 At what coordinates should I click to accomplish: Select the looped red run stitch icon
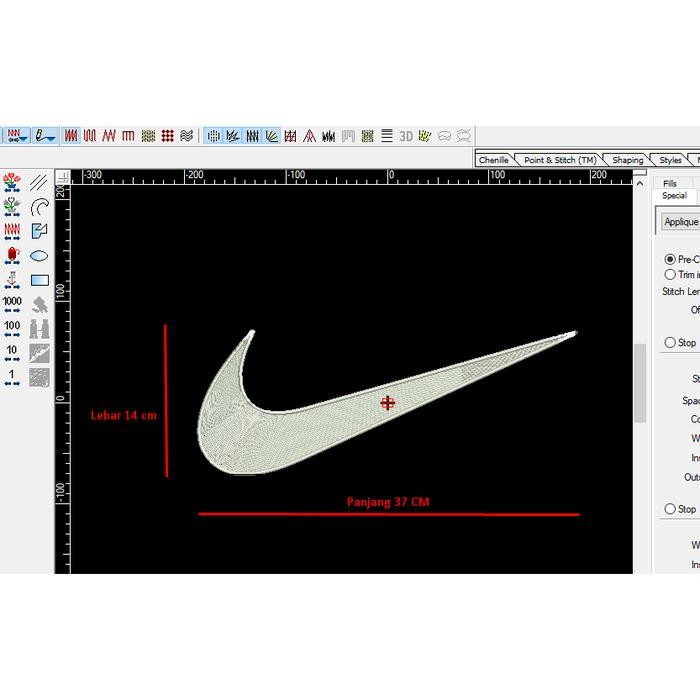click(90, 136)
